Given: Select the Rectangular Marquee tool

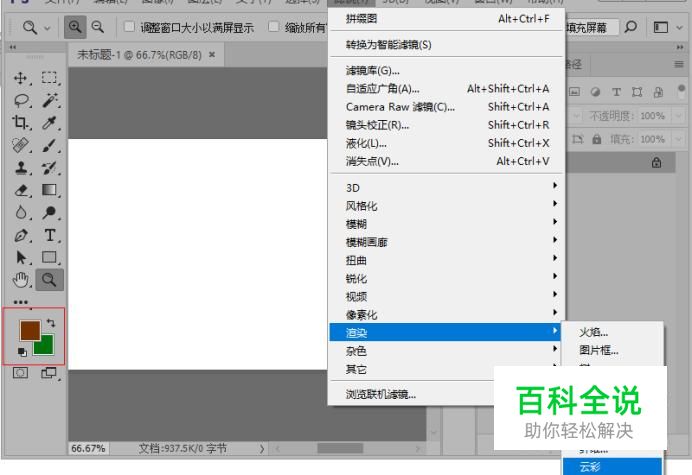Looking at the screenshot, I should pyautogui.click(x=49, y=78).
